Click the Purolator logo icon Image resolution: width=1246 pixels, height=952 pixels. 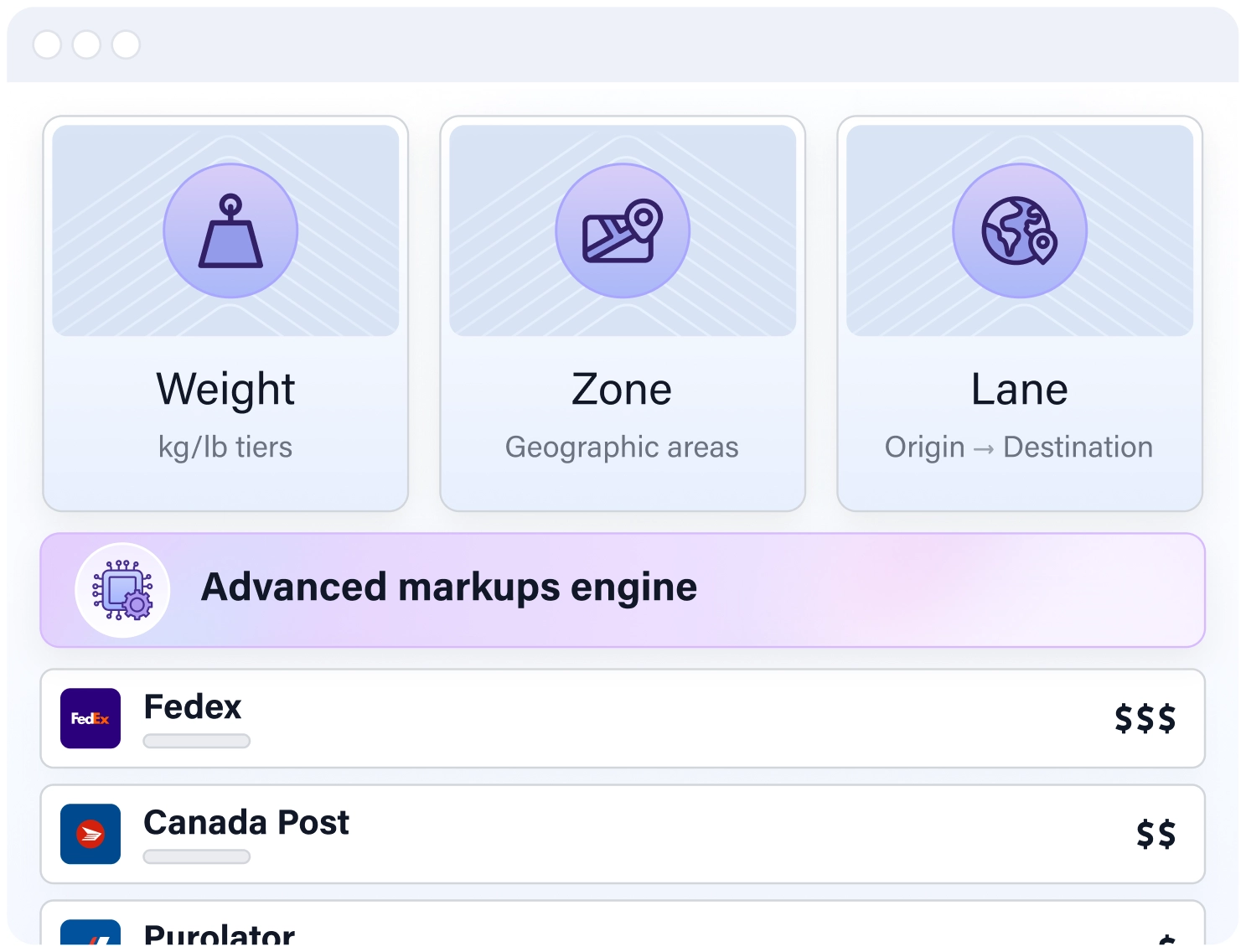point(90,933)
